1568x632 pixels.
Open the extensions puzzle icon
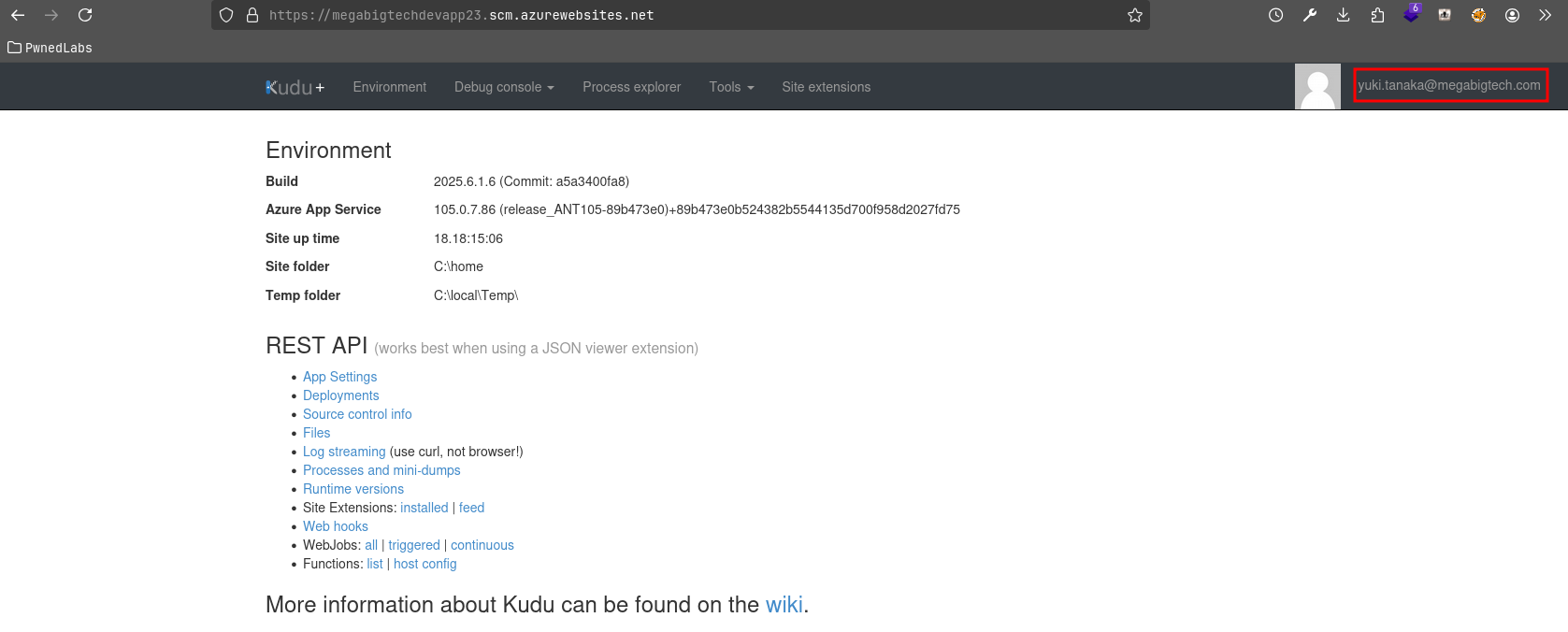[1377, 15]
